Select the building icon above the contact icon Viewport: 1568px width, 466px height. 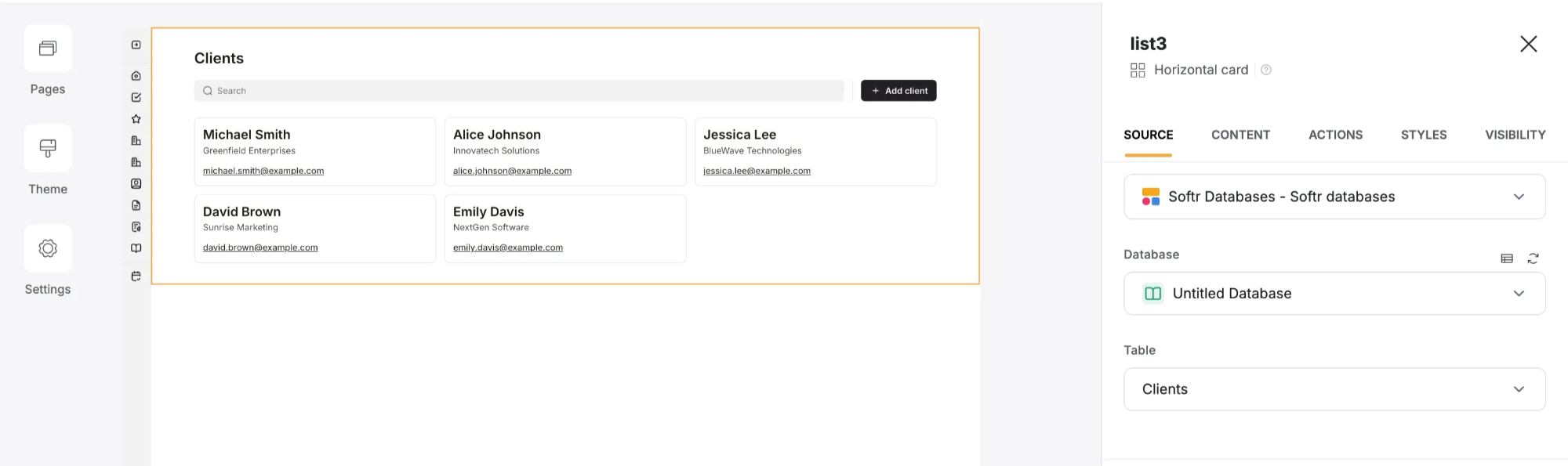136,162
